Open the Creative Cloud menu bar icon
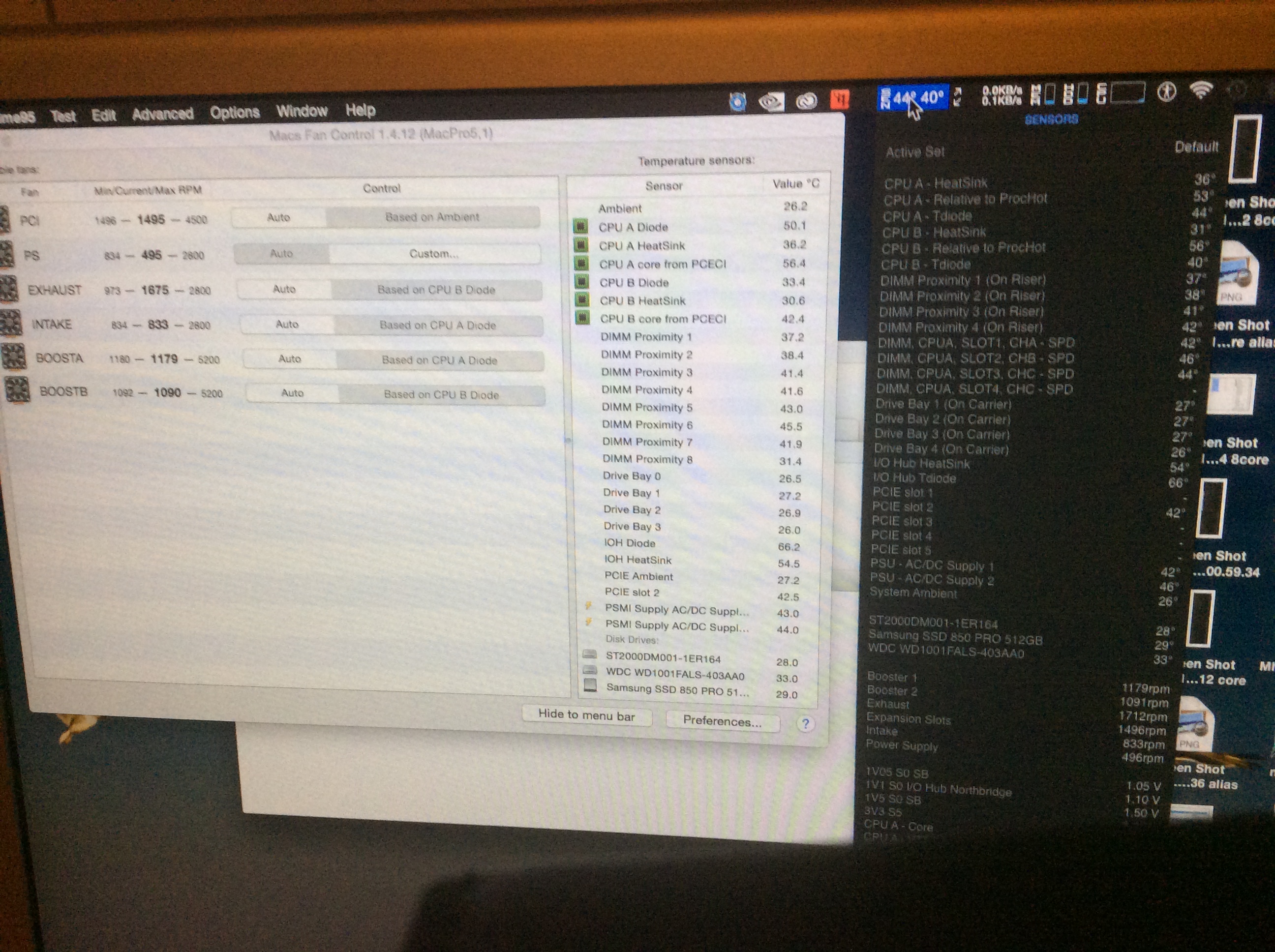 point(806,101)
